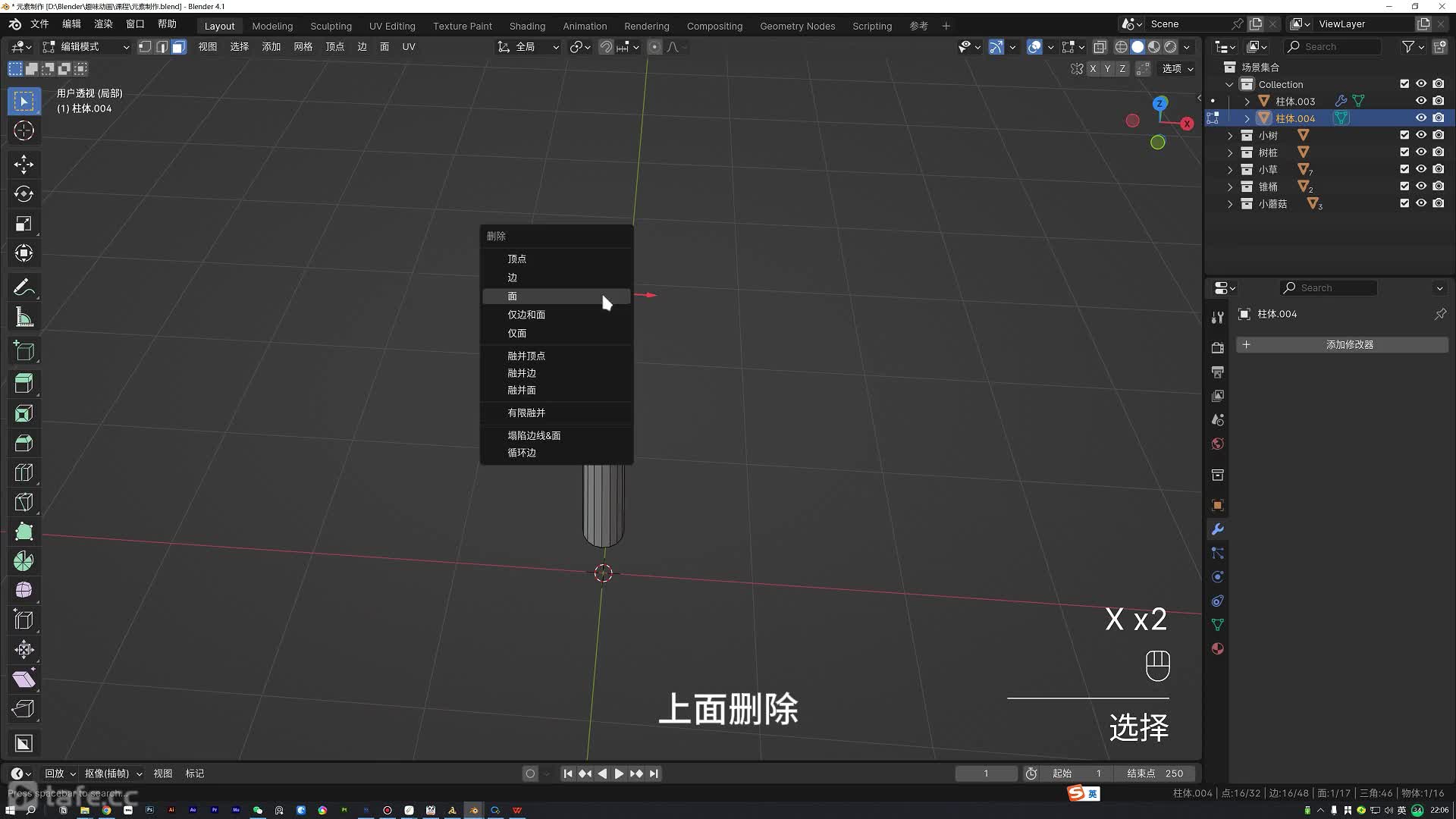This screenshot has height=819, width=1456.
Task: Open the Object Data properties tab
Action: [1217, 625]
